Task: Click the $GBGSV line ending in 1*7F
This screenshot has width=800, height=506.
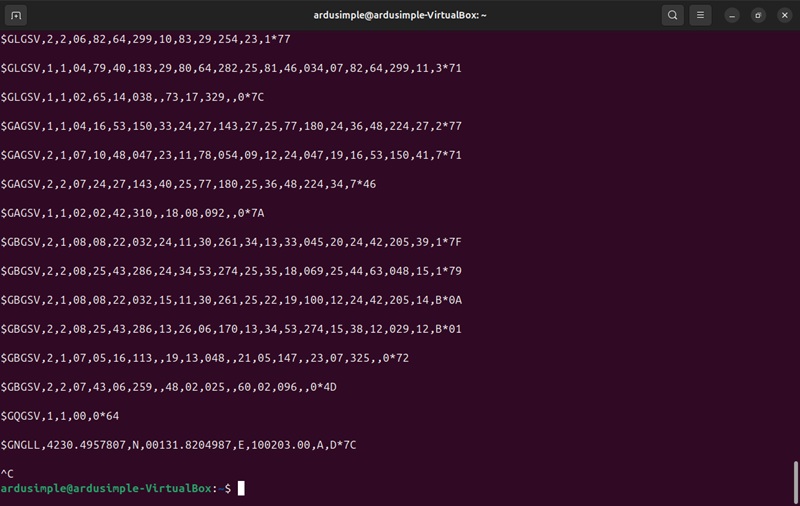Action: click(231, 242)
